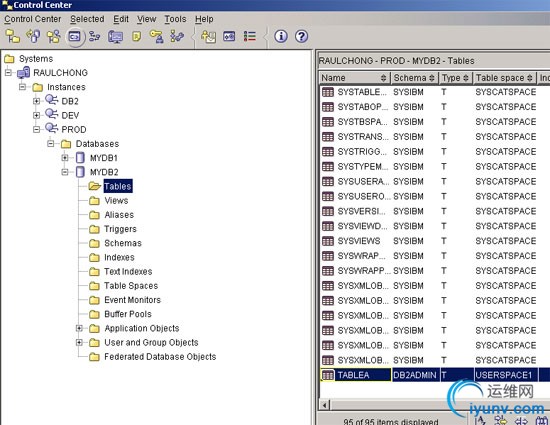Show the Legend list icon
Image resolution: width=550 pixels, height=425 pixels.
[x=250, y=36]
